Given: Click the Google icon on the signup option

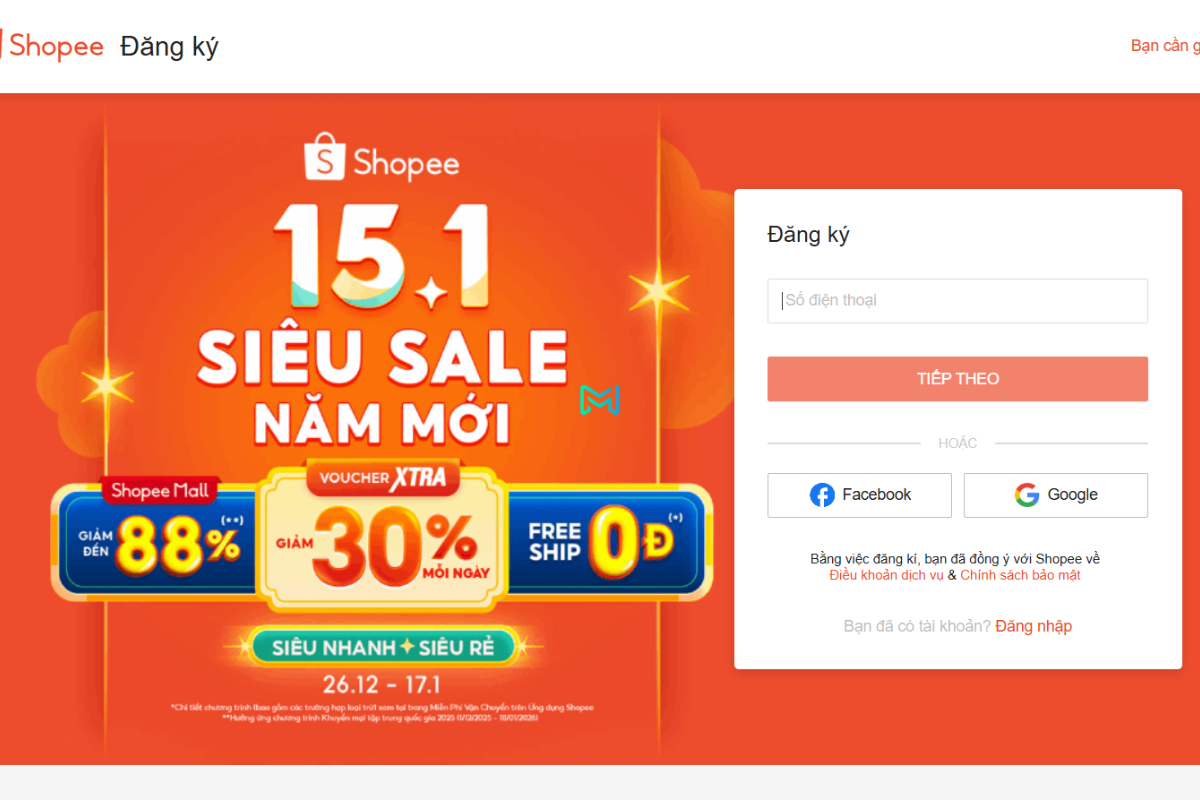Looking at the screenshot, I should click(1026, 494).
